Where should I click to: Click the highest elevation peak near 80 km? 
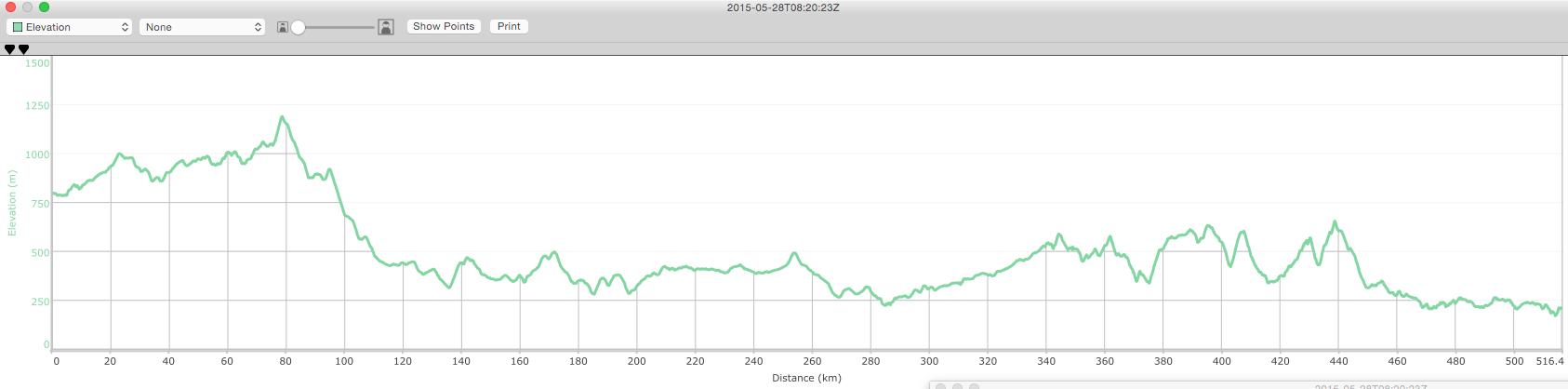click(x=282, y=117)
